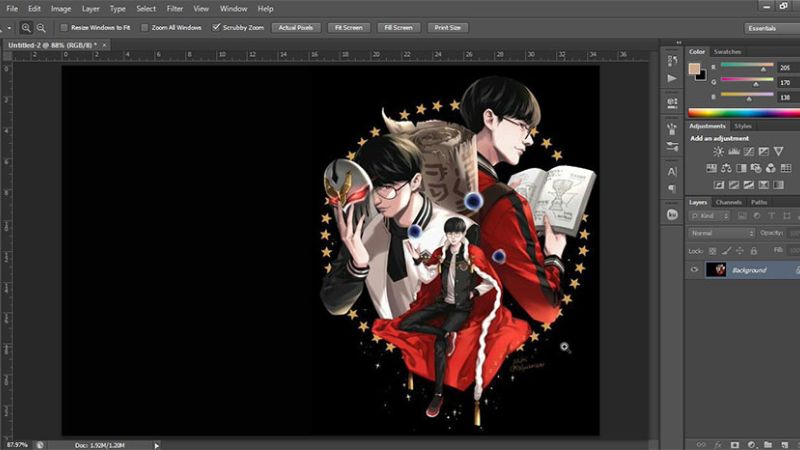This screenshot has width=800, height=450.
Task: Add a Posterize adjustment
Action: tap(734, 185)
